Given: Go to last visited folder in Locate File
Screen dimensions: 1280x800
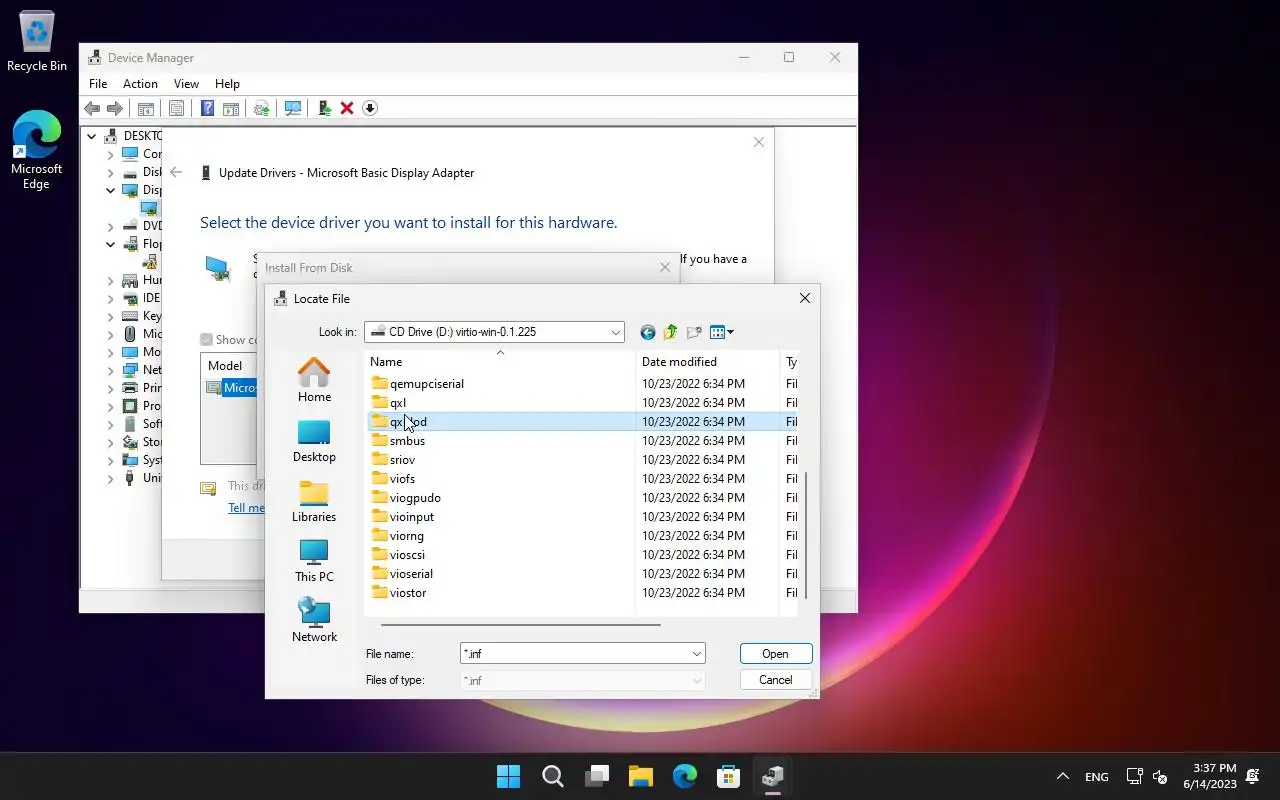Looking at the screenshot, I should (x=648, y=332).
